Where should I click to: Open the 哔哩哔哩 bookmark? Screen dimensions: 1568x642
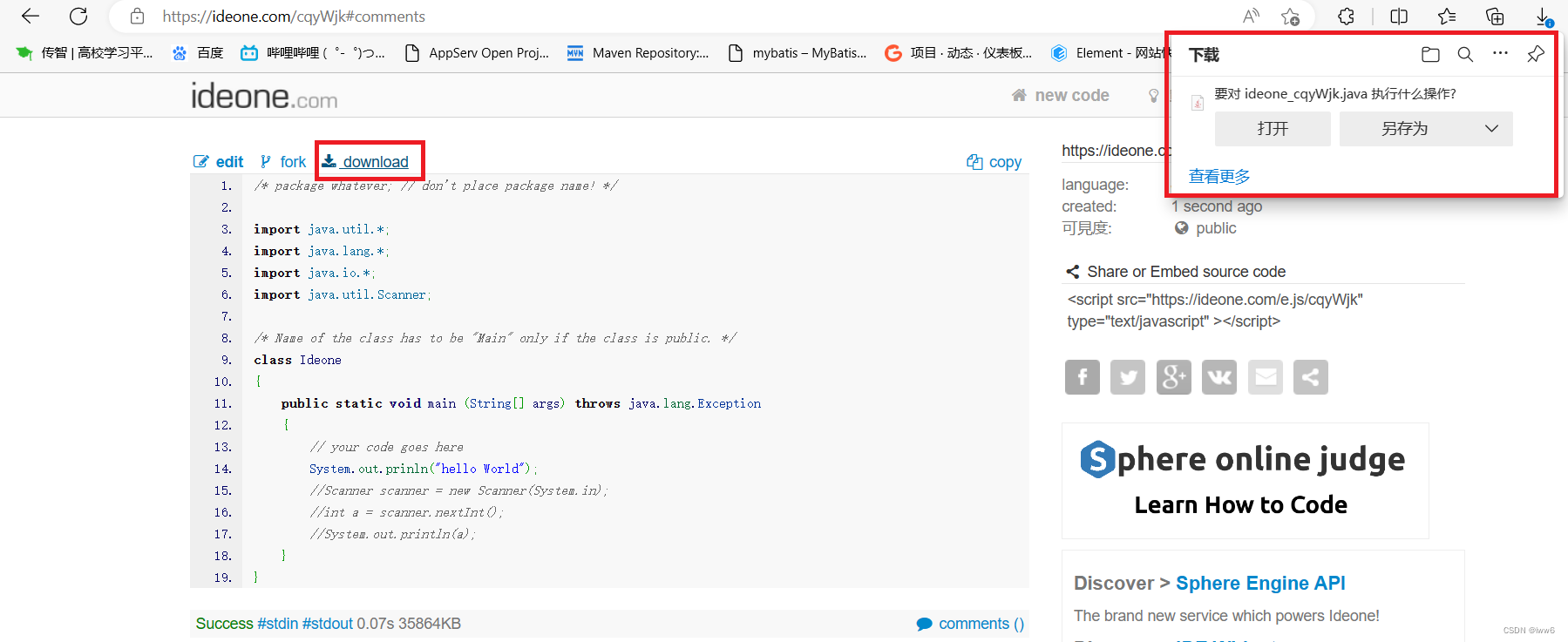click(313, 53)
